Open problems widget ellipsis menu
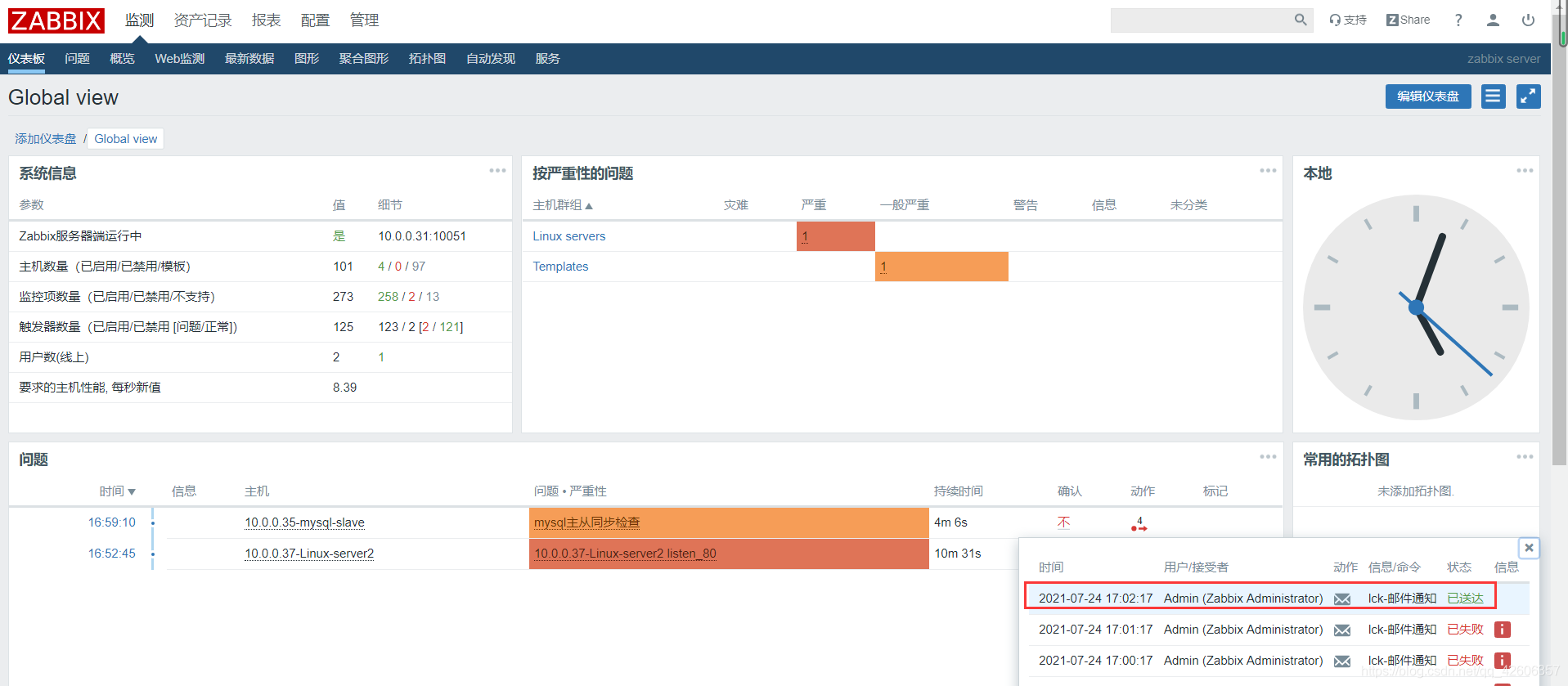The image size is (1568, 686). 1268,457
